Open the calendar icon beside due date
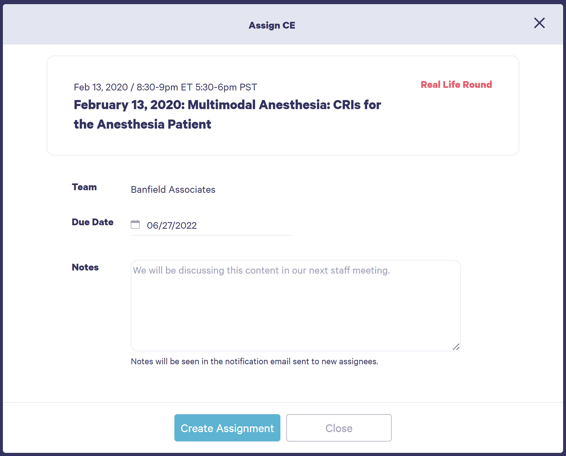This screenshot has height=456, width=566. 135,225
